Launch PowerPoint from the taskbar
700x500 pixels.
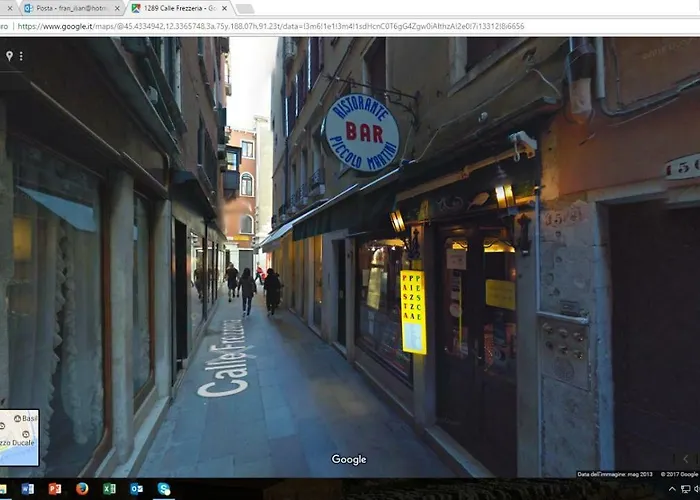point(55,488)
